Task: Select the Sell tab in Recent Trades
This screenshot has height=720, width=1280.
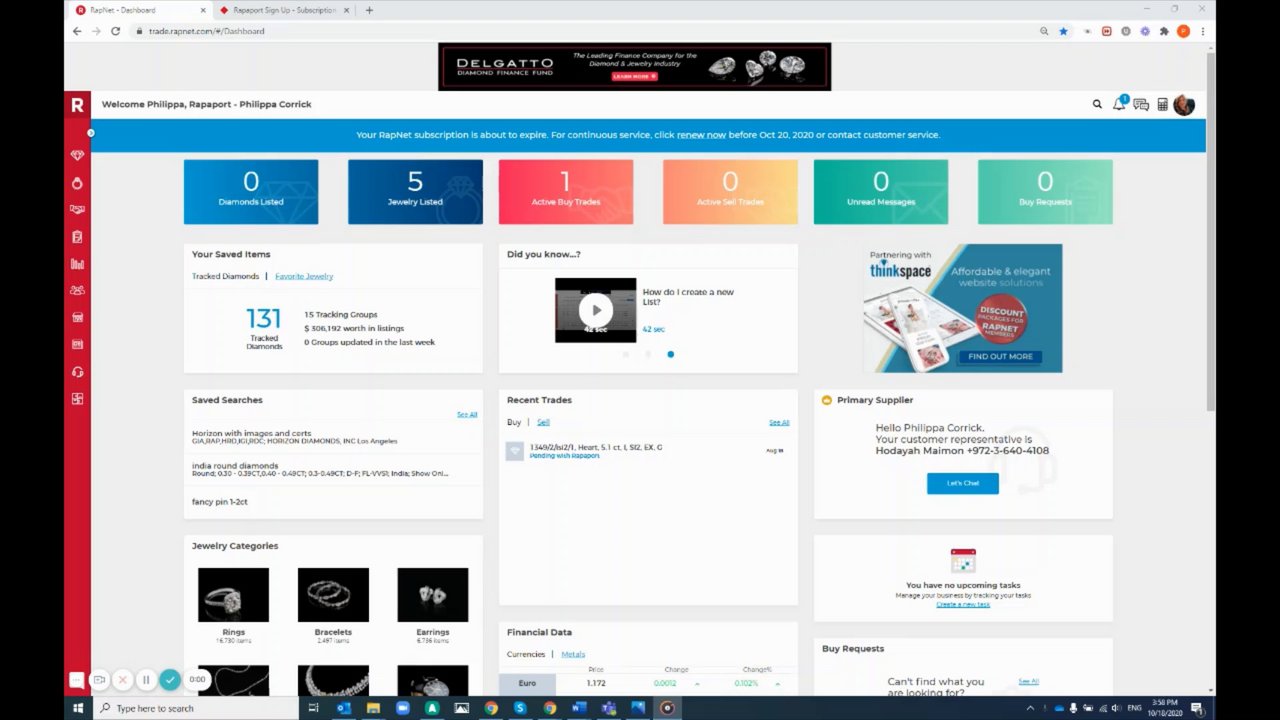Action: [x=543, y=422]
